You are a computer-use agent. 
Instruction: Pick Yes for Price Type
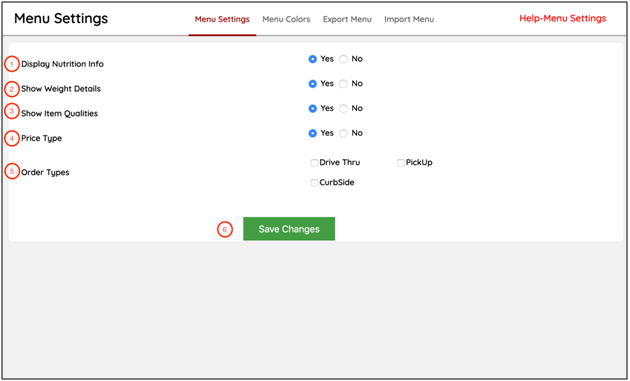click(x=313, y=133)
